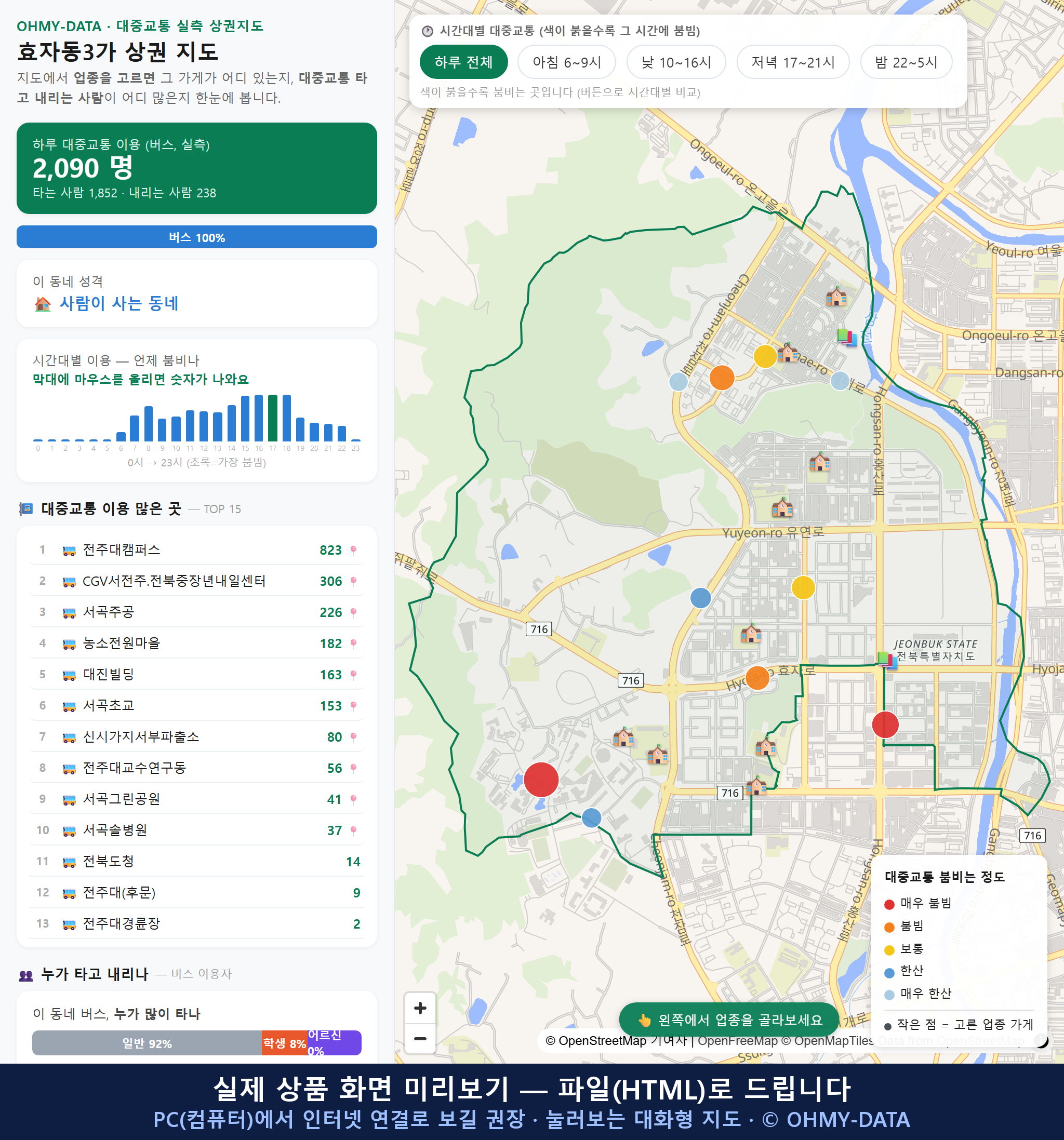The width and height of the screenshot is (1064, 1140).
Task: Click the light blue 매우 한산 legend swatch
Action: 889,995
